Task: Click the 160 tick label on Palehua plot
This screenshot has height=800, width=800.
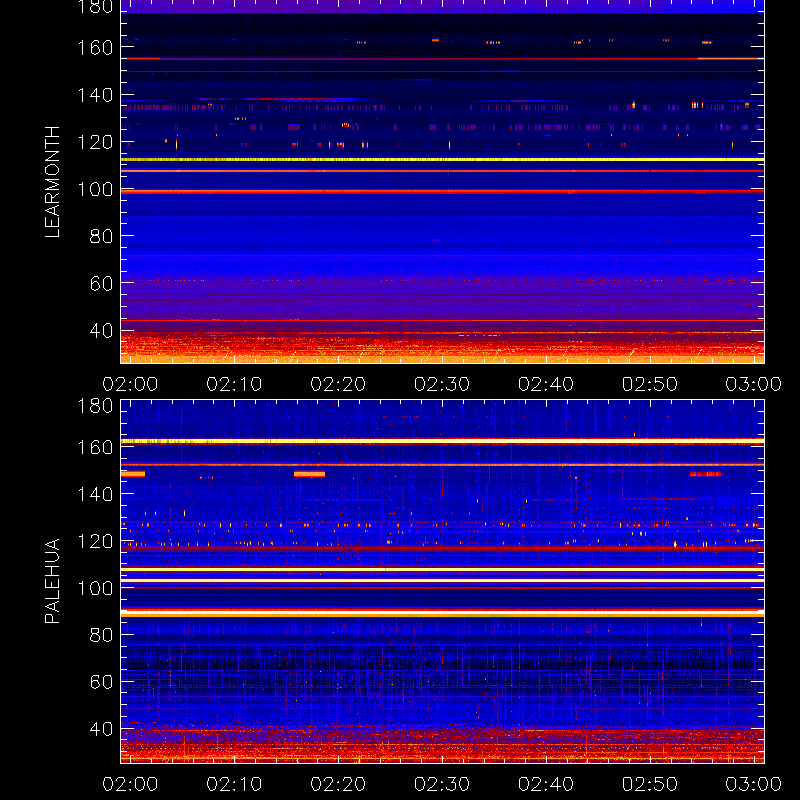Action: click(95, 447)
